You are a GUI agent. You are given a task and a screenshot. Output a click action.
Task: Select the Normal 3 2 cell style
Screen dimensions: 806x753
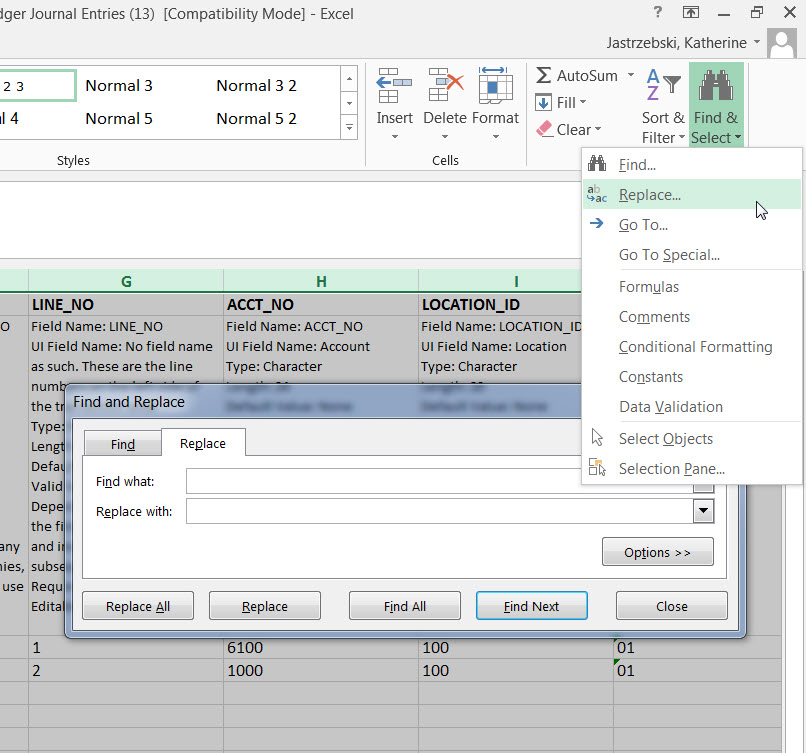[x=257, y=86]
